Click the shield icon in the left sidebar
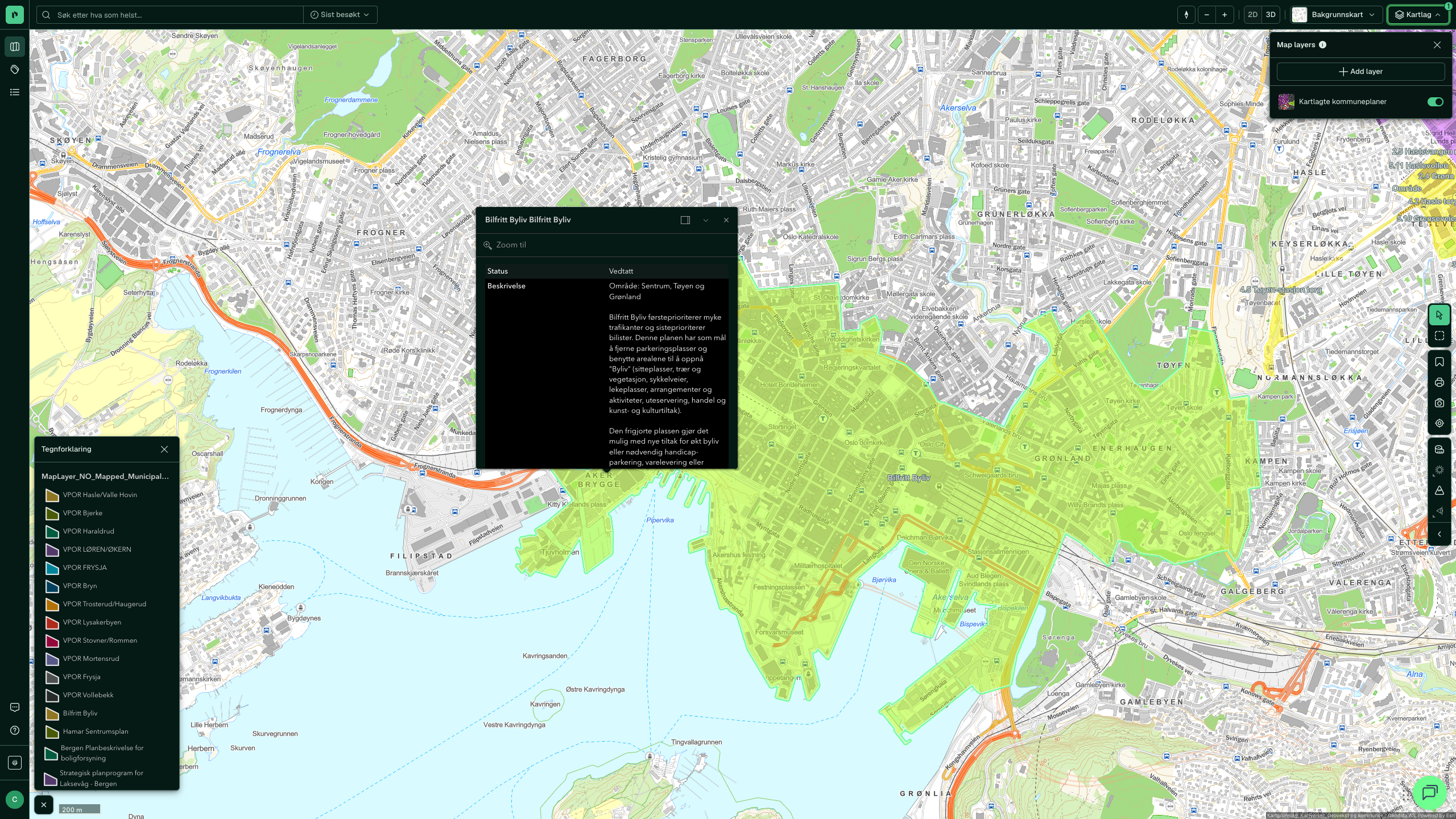 [15, 762]
